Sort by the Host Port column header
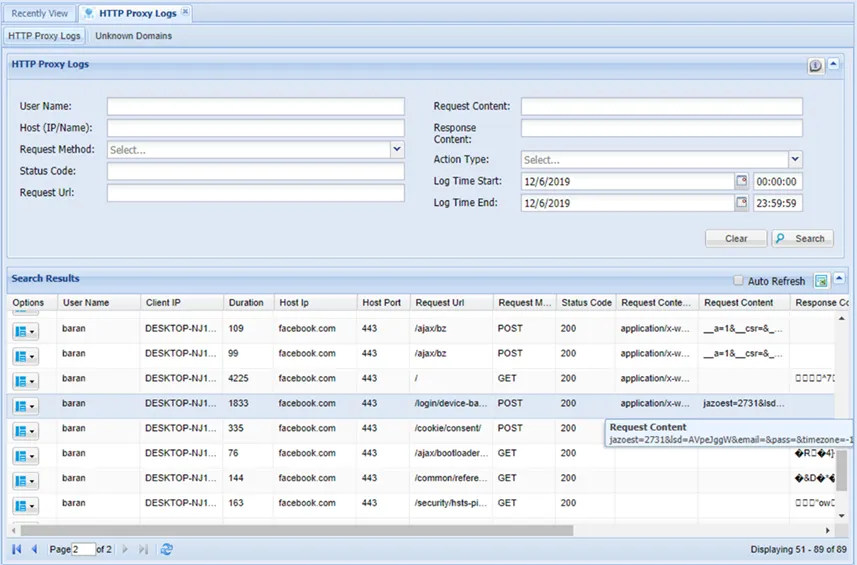This screenshot has height=565, width=857. [383, 303]
